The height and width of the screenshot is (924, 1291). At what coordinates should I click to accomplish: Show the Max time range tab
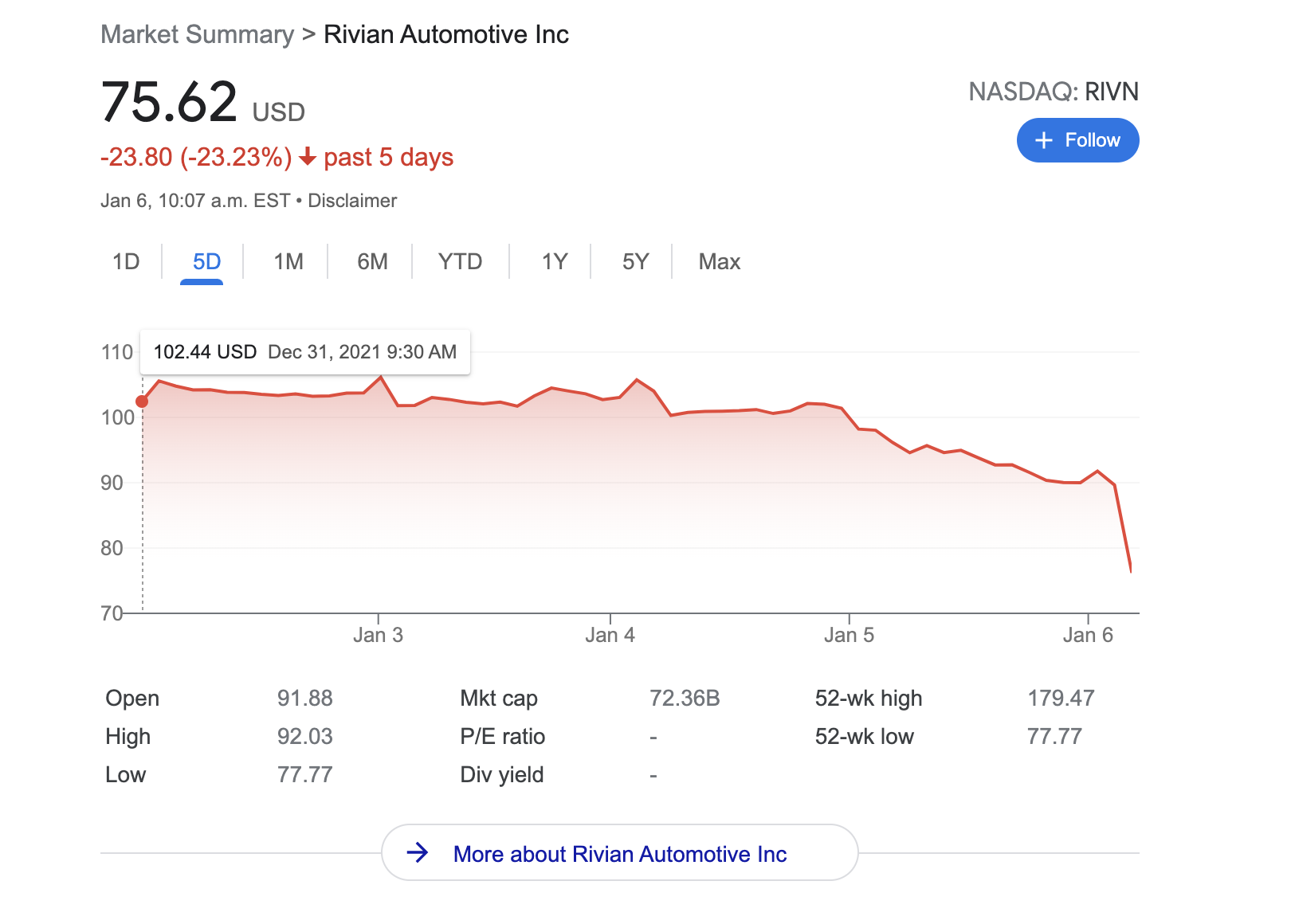coord(720,261)
